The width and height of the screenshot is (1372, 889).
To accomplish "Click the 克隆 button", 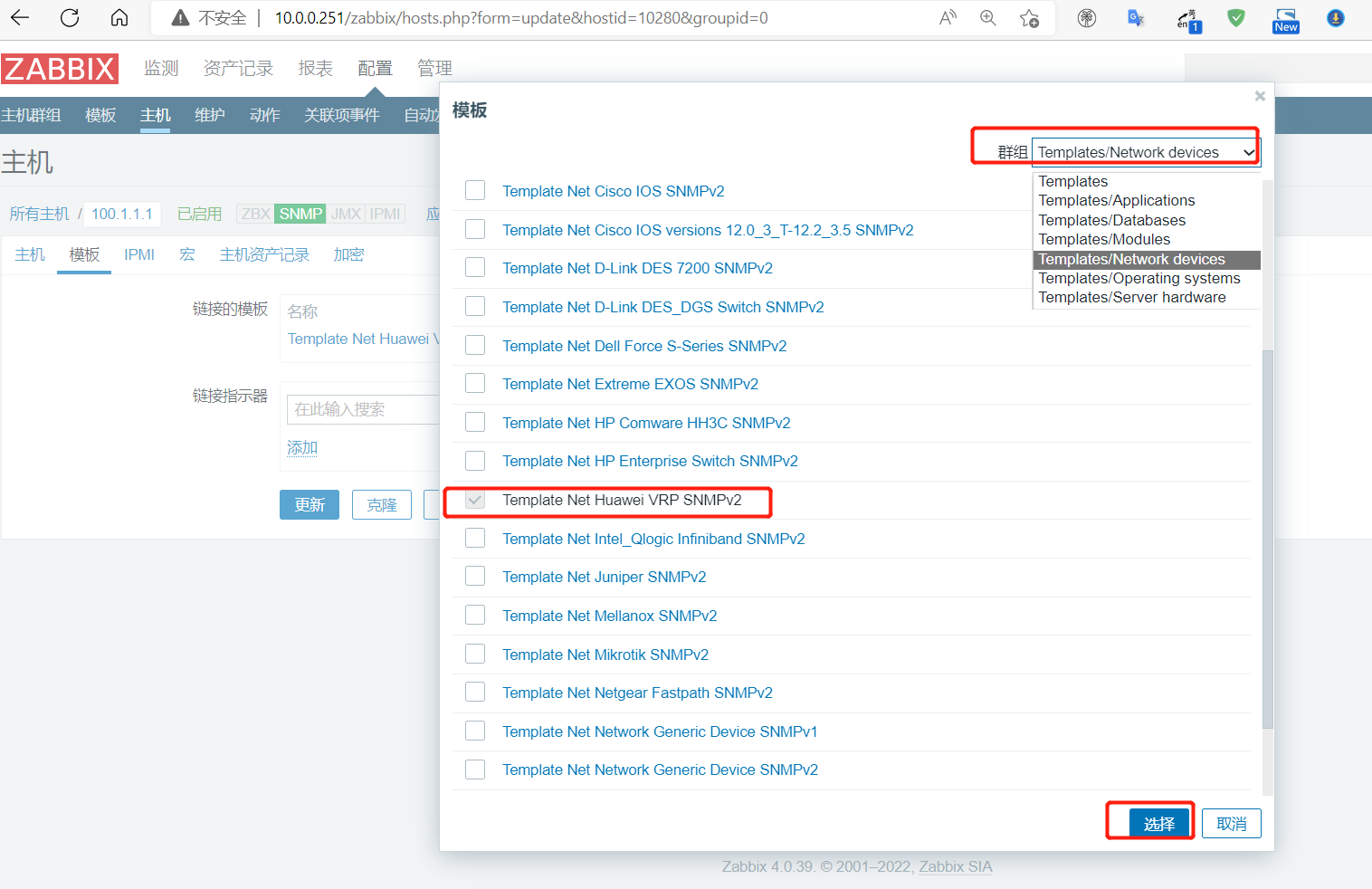I will click(382, 504).
